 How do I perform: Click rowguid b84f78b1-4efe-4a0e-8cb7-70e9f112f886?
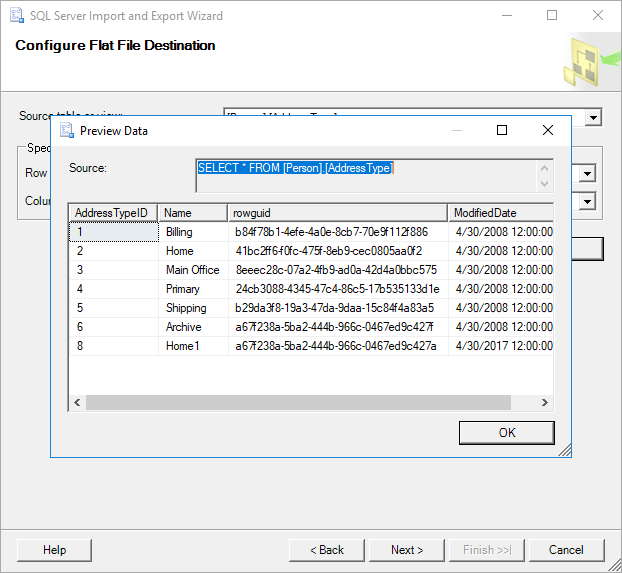coord(338,232)
